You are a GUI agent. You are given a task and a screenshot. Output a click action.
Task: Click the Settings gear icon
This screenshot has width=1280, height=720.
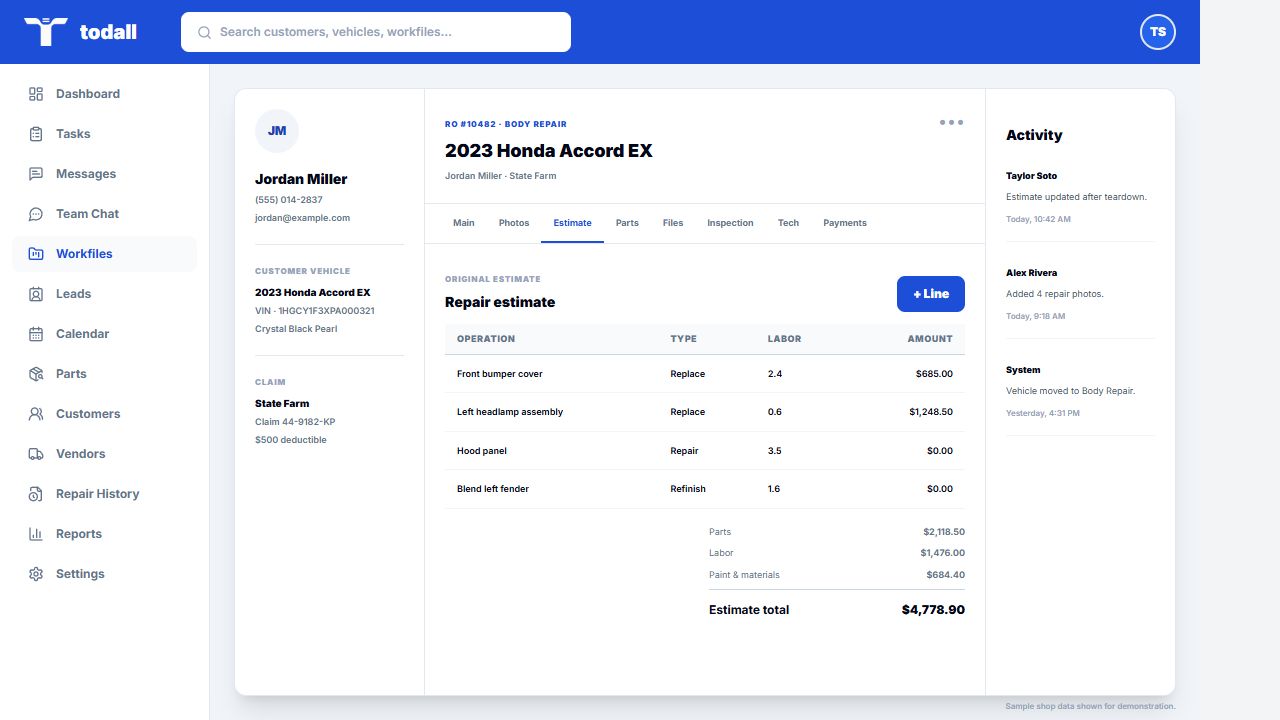click(x=36, y=574)
